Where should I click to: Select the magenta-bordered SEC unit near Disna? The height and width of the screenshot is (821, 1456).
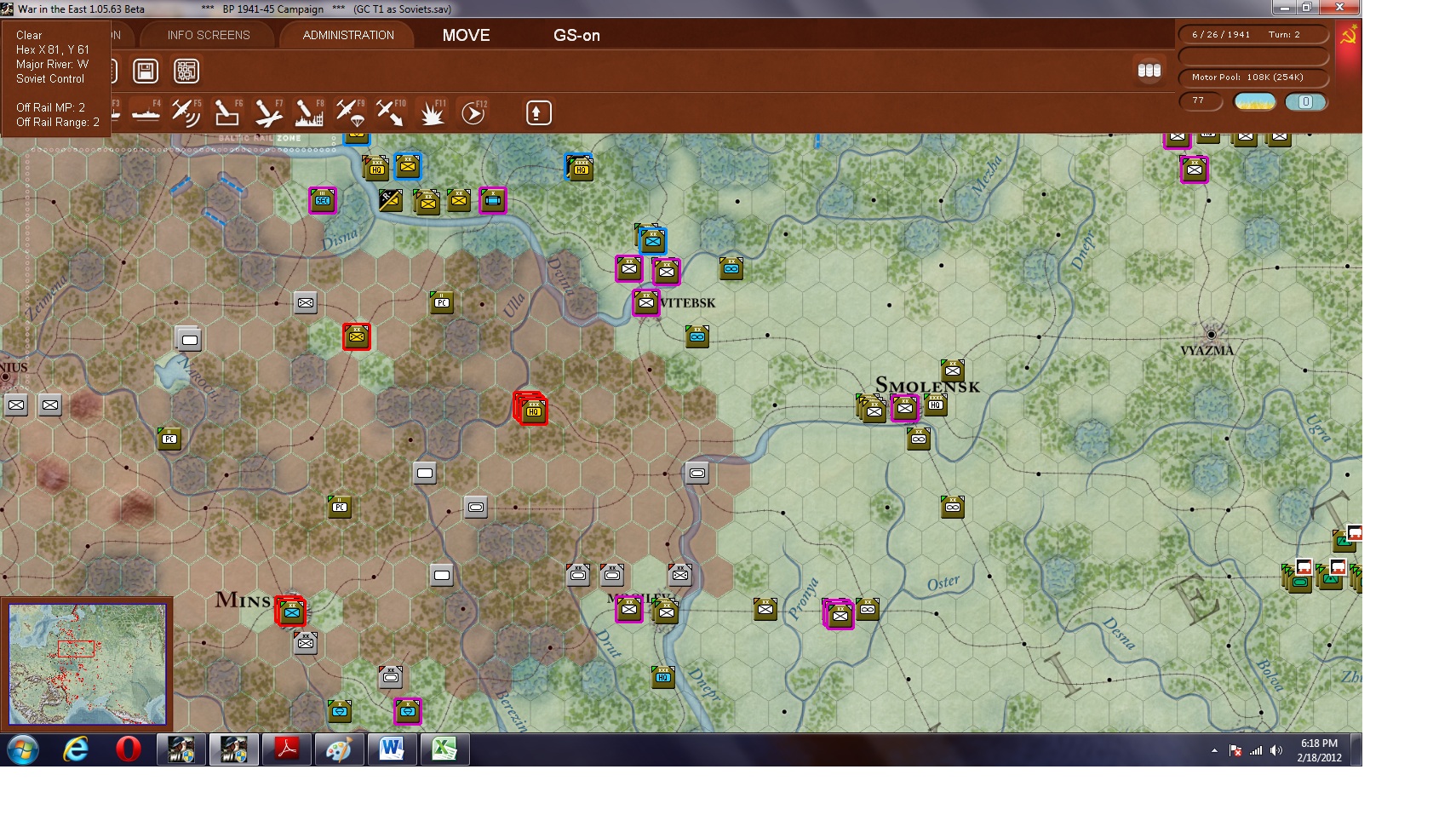point(322,200)
